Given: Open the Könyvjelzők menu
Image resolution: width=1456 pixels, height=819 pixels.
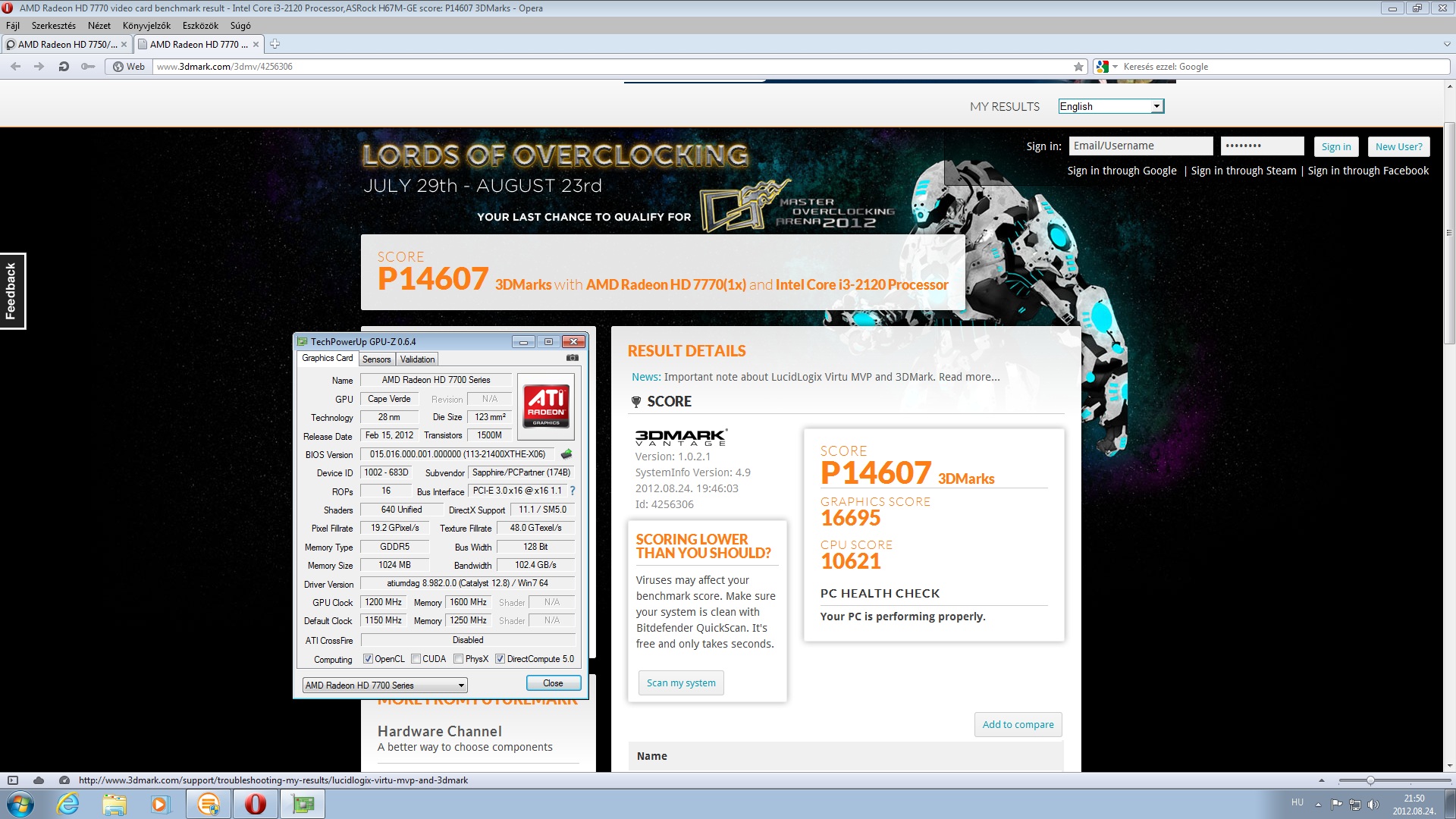Looking at the screenshot, I should click(146, 26).
